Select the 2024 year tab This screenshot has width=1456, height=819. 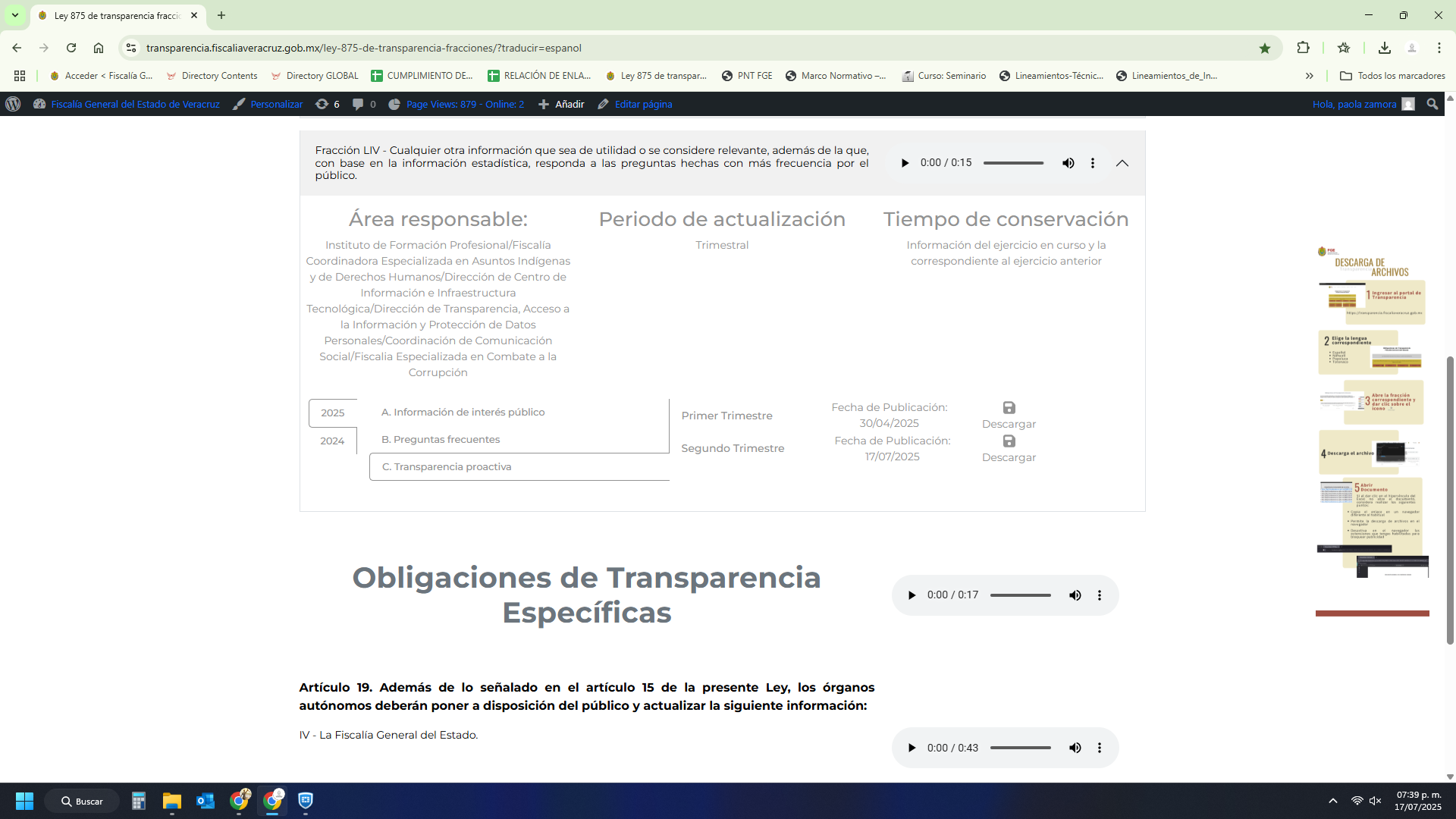pos(332,441)
